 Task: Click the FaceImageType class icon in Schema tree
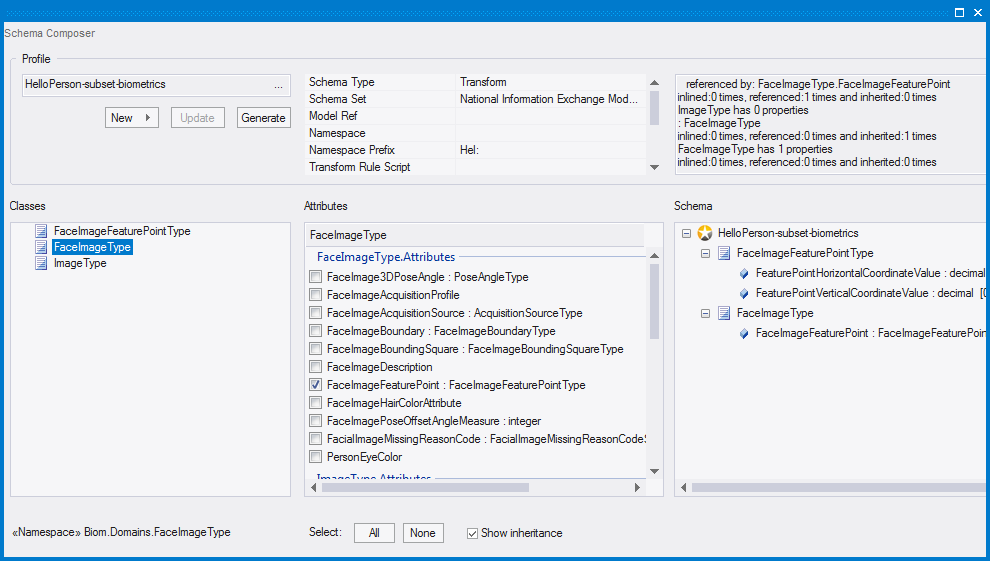724,313
